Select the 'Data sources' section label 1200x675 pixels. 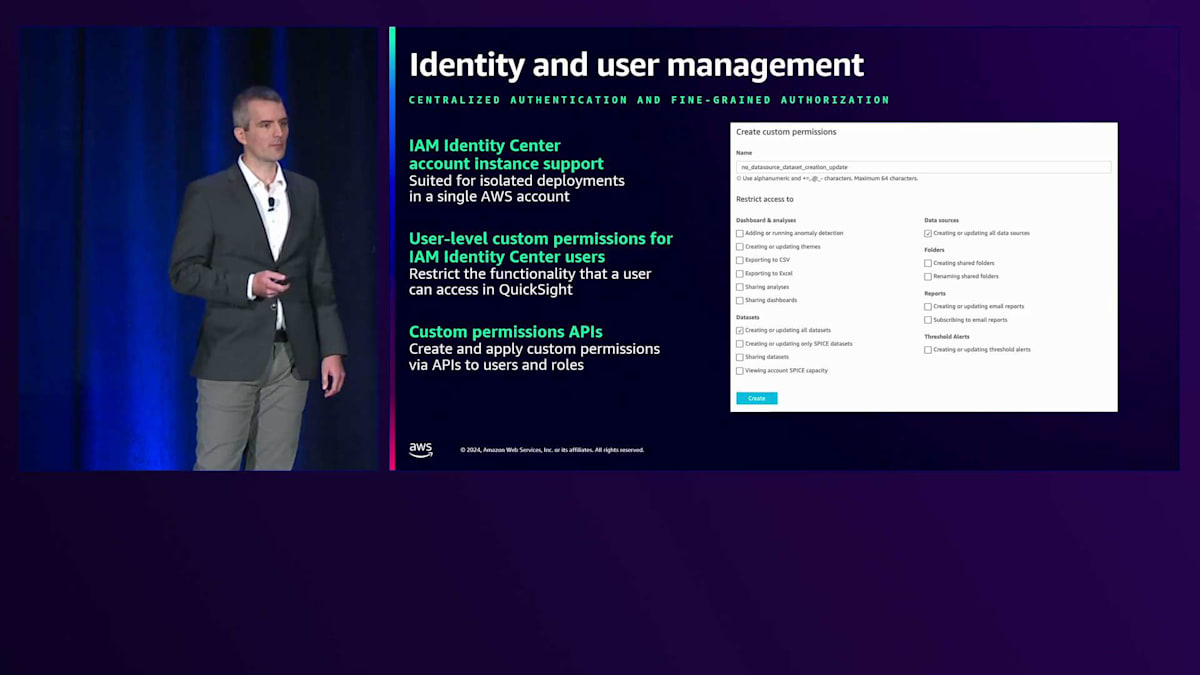[x=942, y=220]
